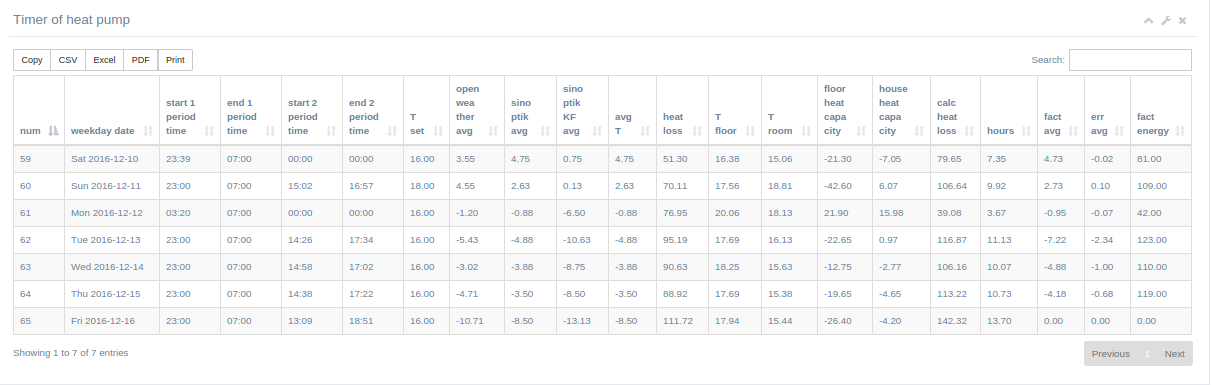Viewport: 1212px width, 385px height.
Task: Go to Previous page of entries
Action: (1110, 354)
